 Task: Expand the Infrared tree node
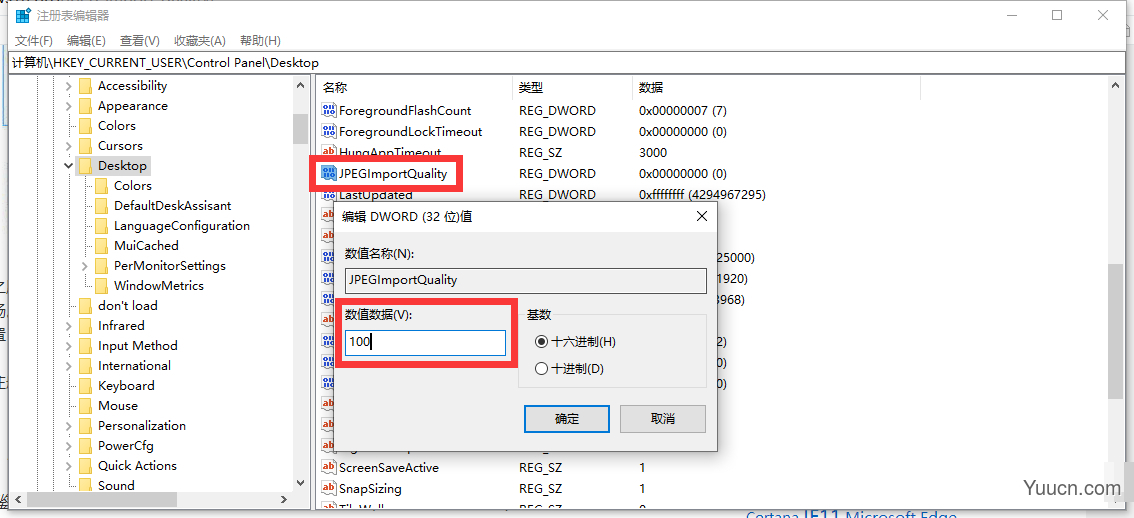point(68,326)
